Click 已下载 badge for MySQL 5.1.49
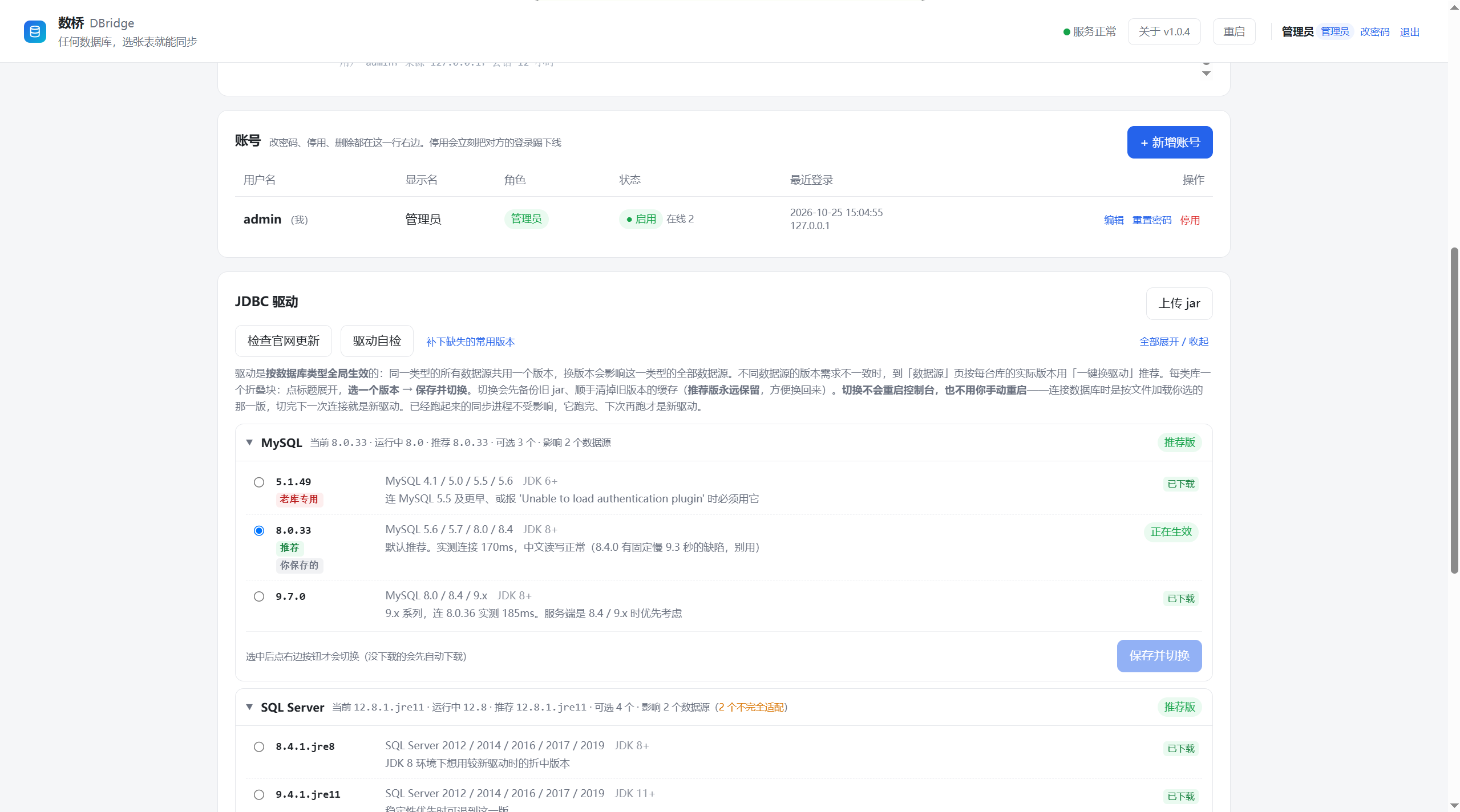Image resolution: width=1460 pixels, height=812 pixels. click(x=1180, y=484)
